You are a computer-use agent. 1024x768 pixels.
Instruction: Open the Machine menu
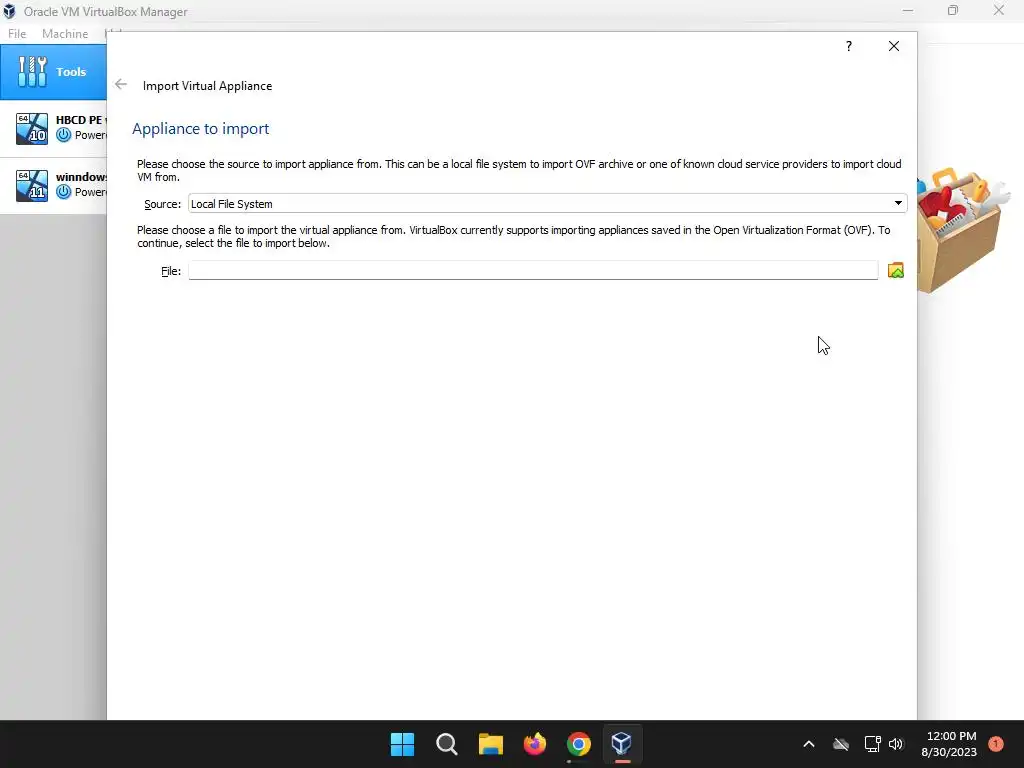[65, 33]
